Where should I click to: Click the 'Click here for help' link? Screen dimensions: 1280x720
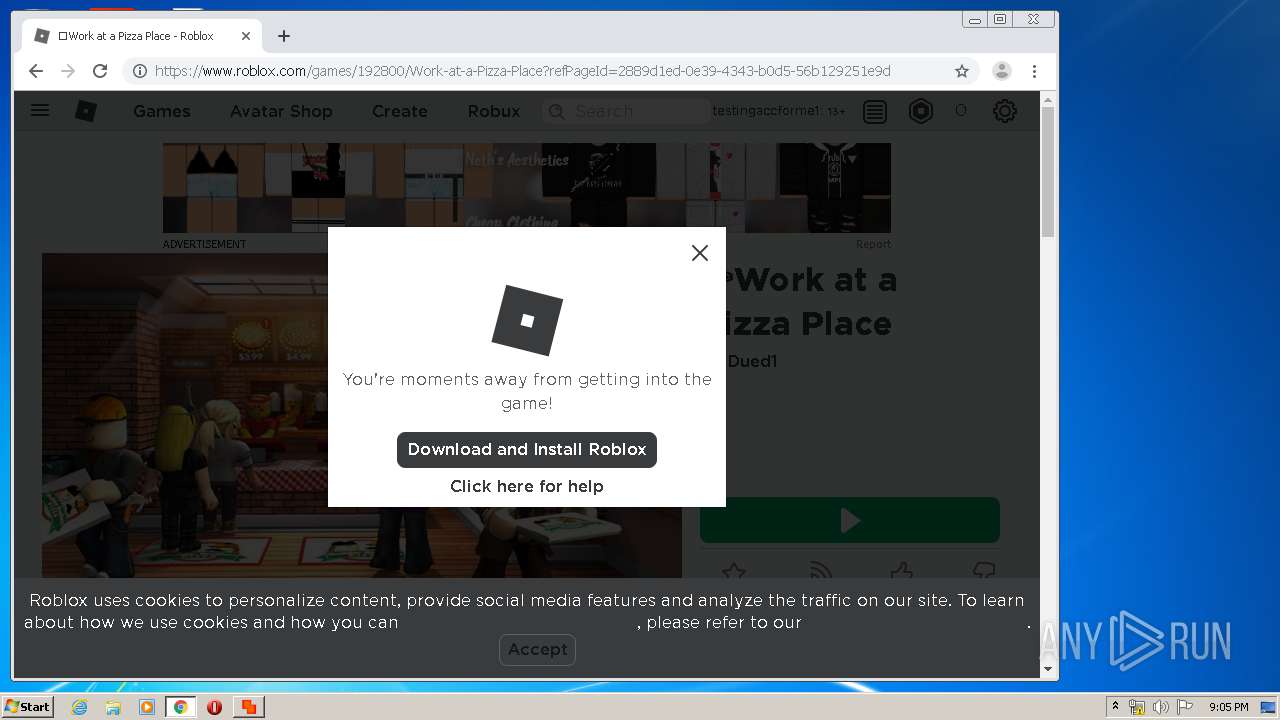click(x=527, y=486)
